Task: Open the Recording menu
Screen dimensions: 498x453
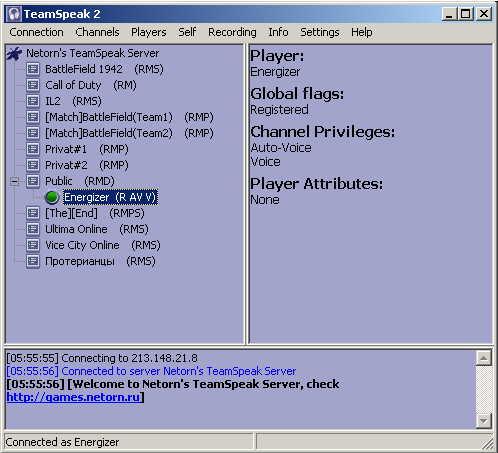Action: 232,32
